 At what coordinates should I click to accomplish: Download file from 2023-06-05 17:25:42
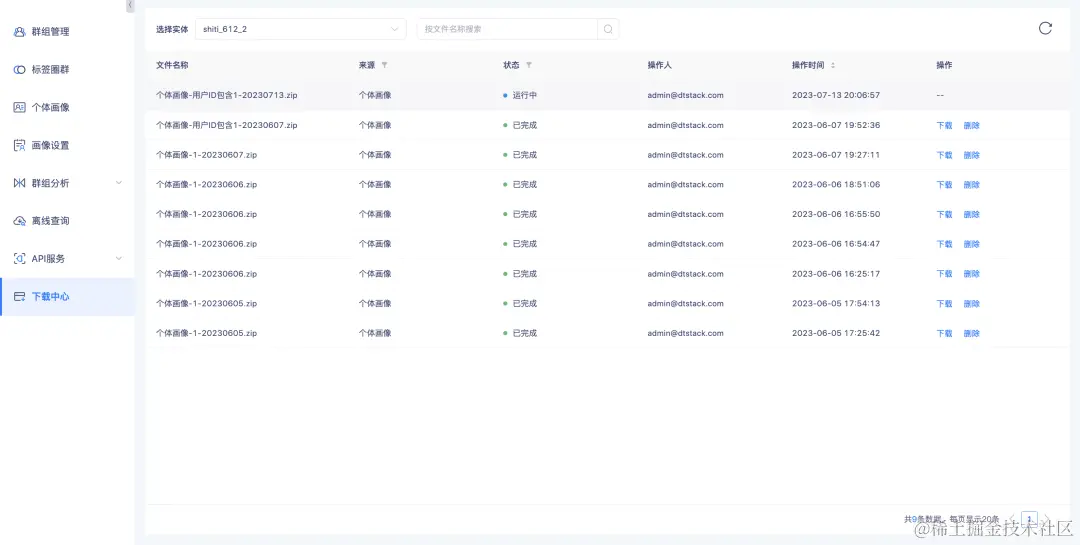pyautogui.click(x=944, y=333)
